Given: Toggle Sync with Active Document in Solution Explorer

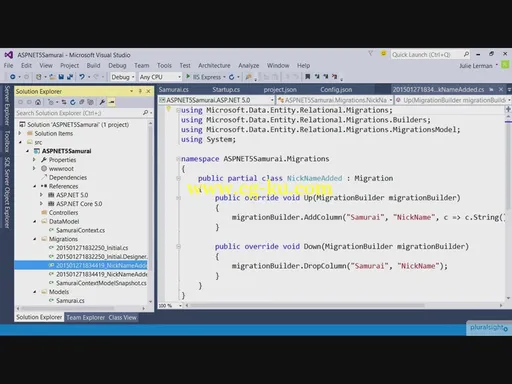Looking at the screenshot, I should (x=64, y=102).
